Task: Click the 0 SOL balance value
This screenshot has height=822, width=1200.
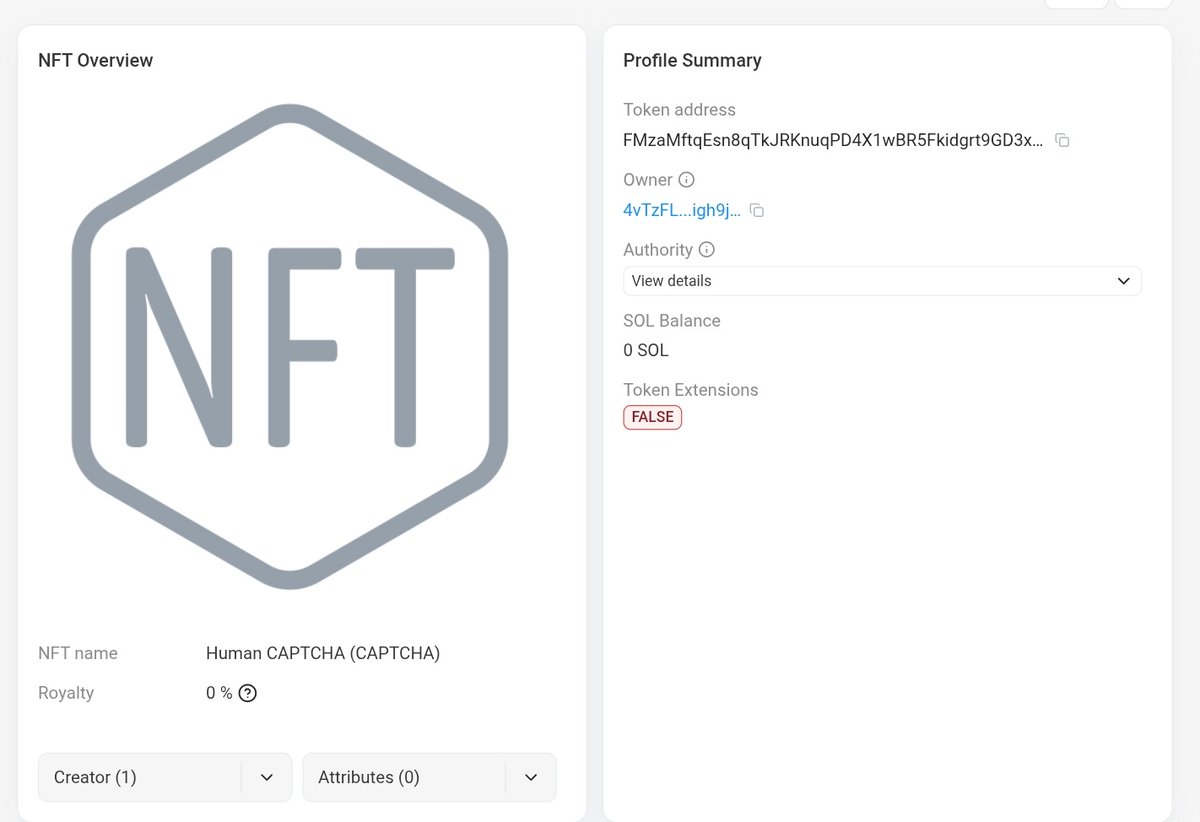Action: [646, 350]
